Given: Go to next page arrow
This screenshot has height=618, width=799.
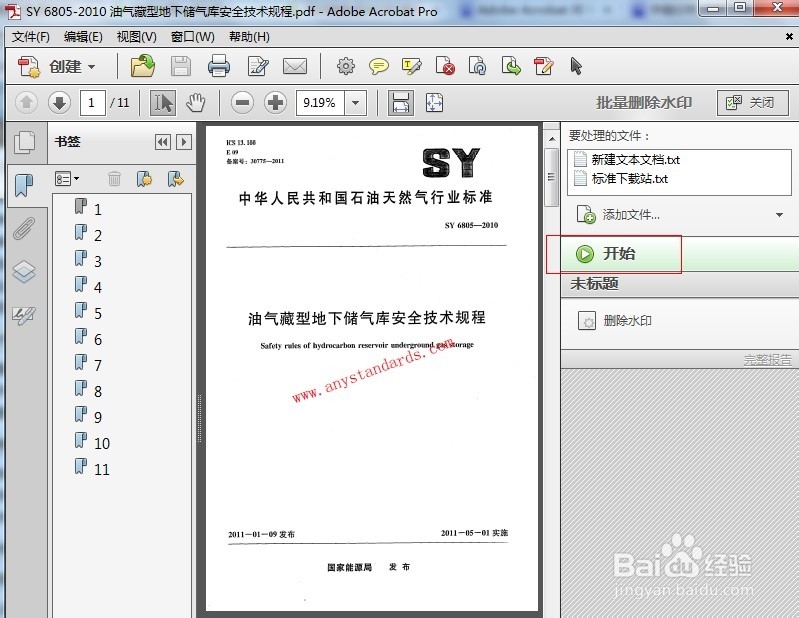Looking at the screenshot, I should [59, 103].
